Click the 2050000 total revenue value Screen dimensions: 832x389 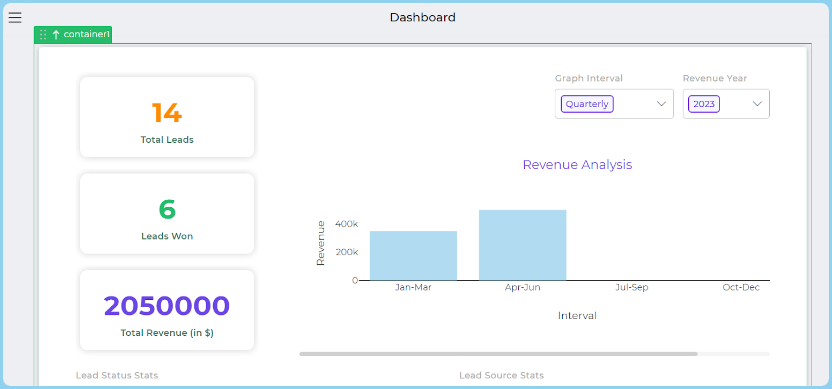[167, 306]
